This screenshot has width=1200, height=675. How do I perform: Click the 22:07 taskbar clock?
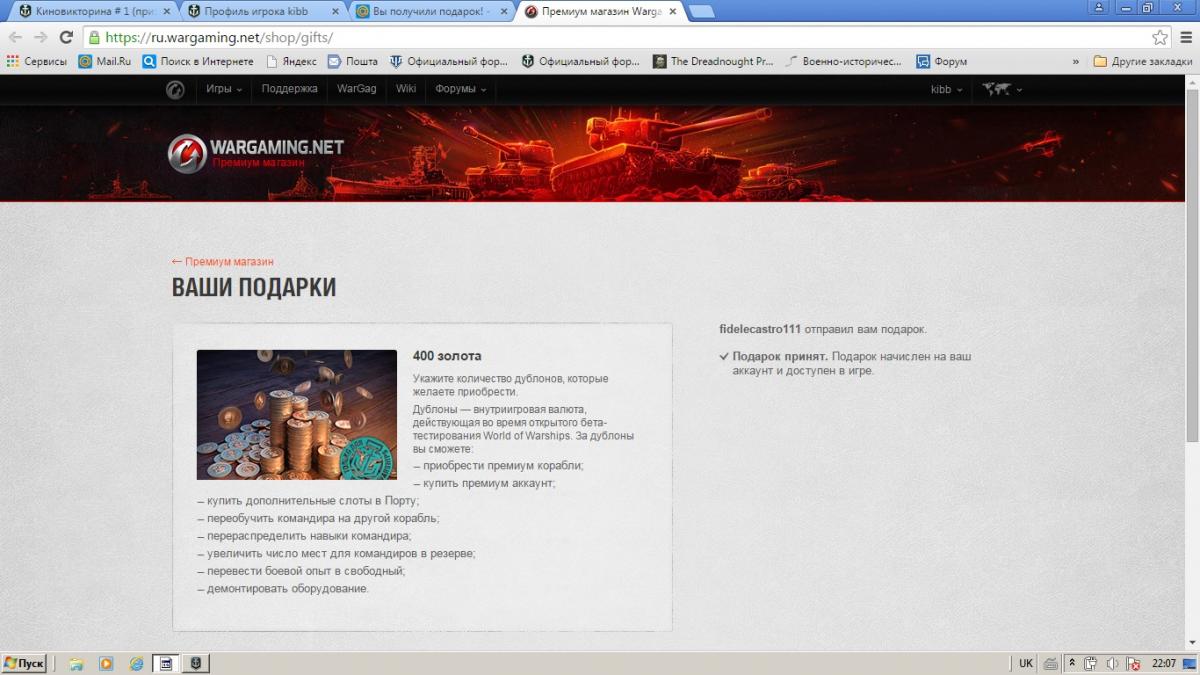[1163, 663]
